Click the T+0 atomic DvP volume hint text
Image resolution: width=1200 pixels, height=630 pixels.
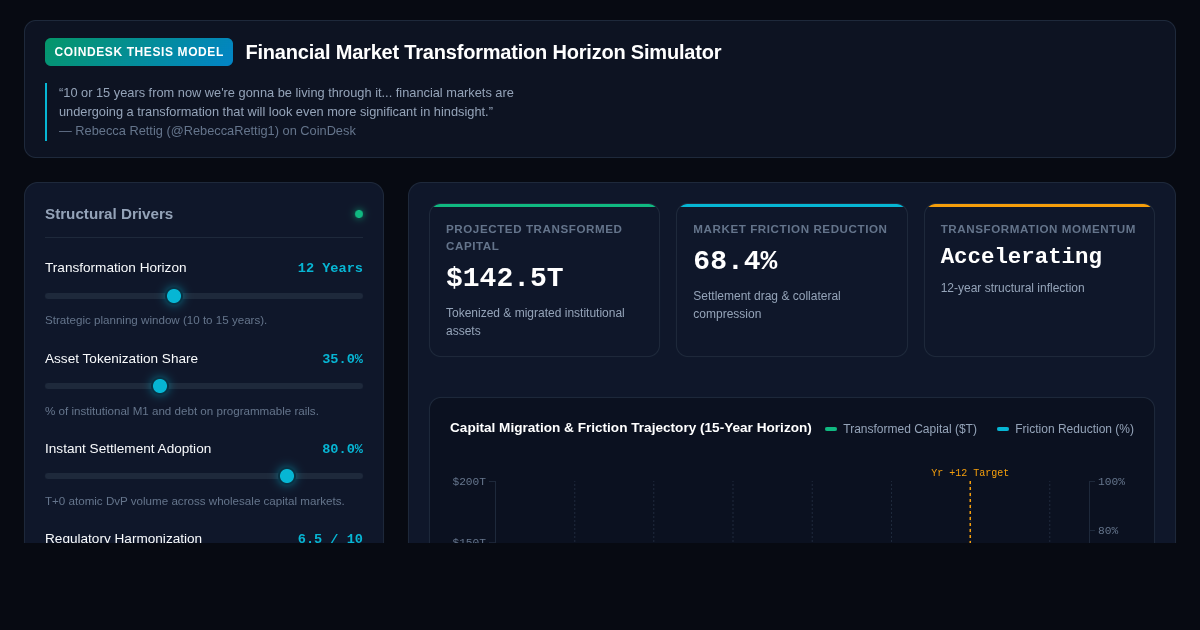click(195, 501)
